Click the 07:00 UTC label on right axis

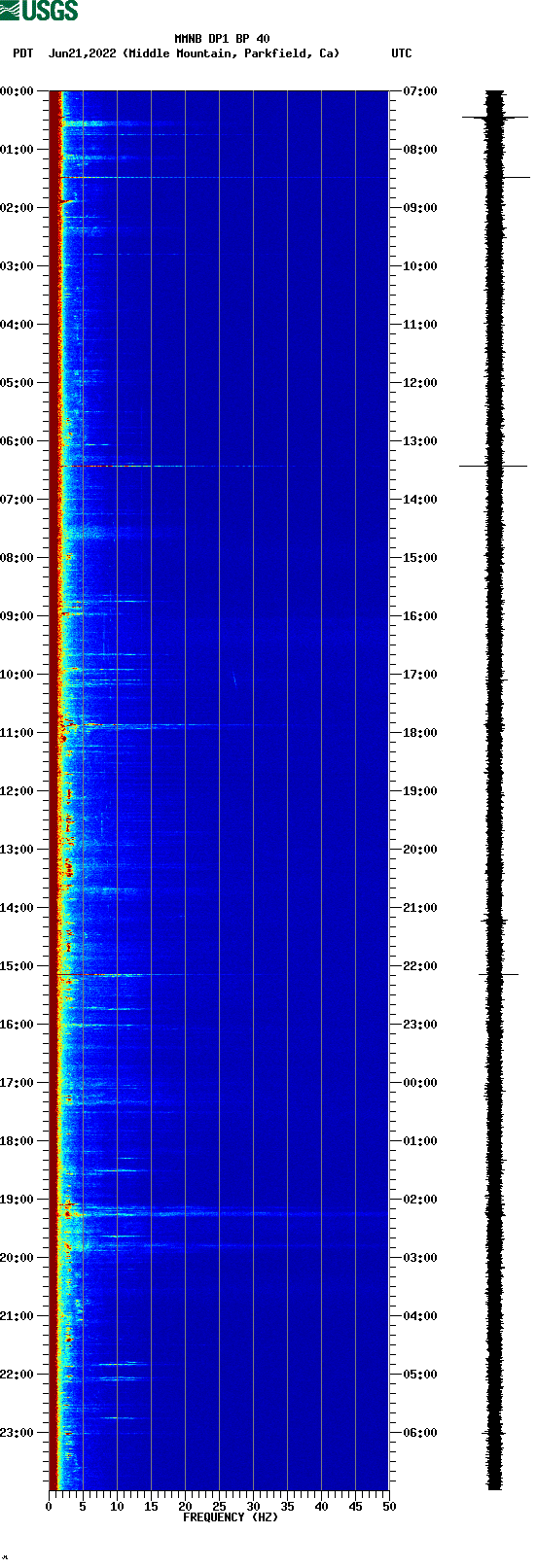[x=420, y=91]
